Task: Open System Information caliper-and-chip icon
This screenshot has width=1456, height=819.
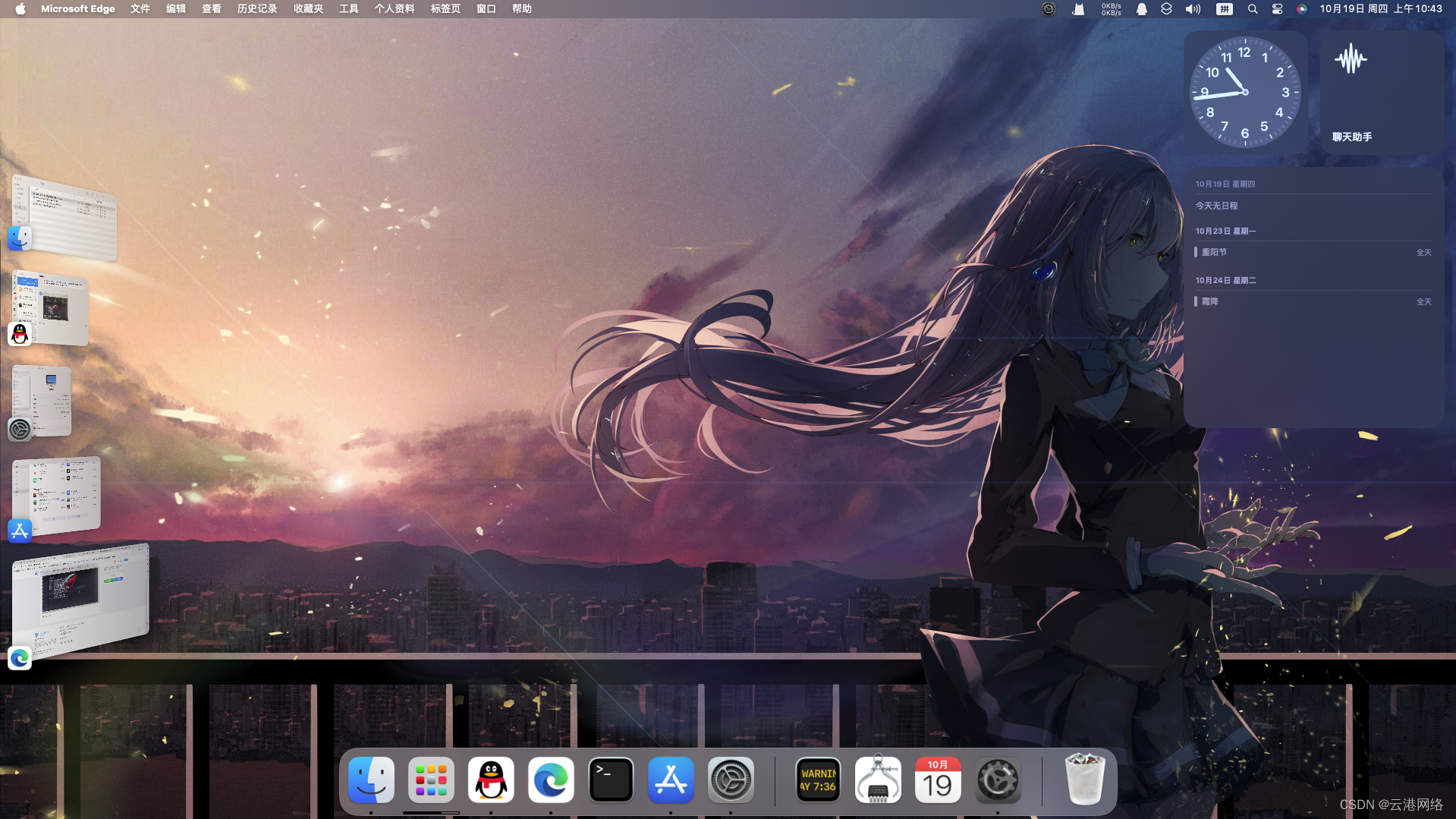Action: (878, 780)
